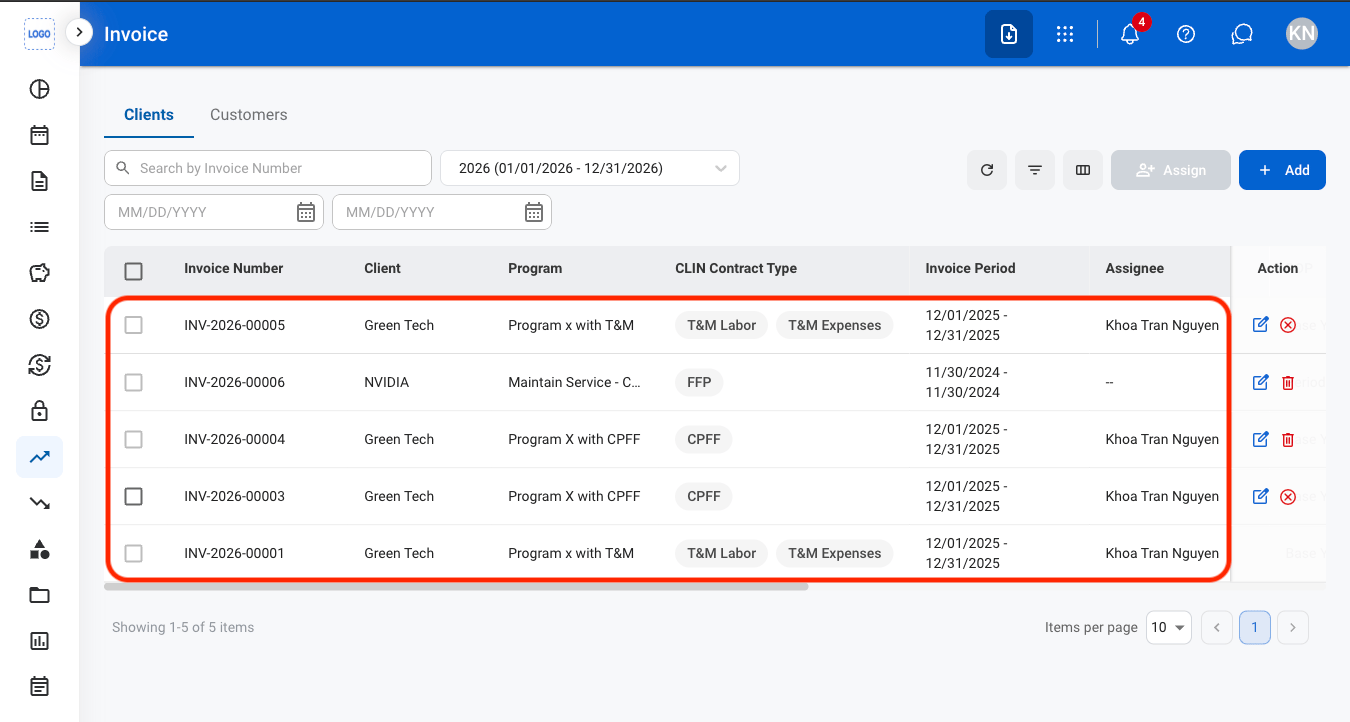This screenshot has height=722, width=1350.
Task: Open notifications bell with 4 badge
Action: (1131, 32)
